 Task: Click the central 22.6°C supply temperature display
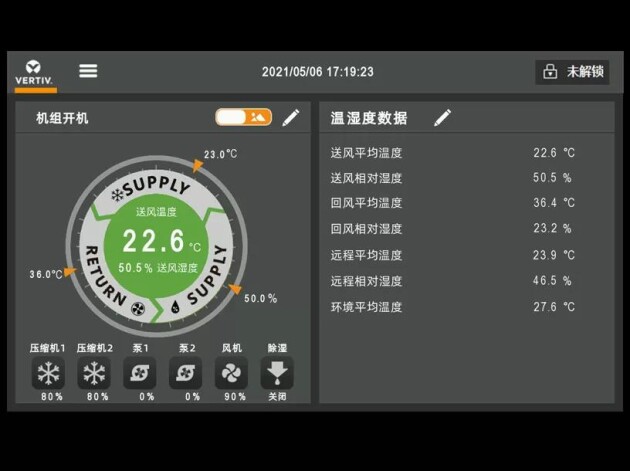(x=155, y=241)
